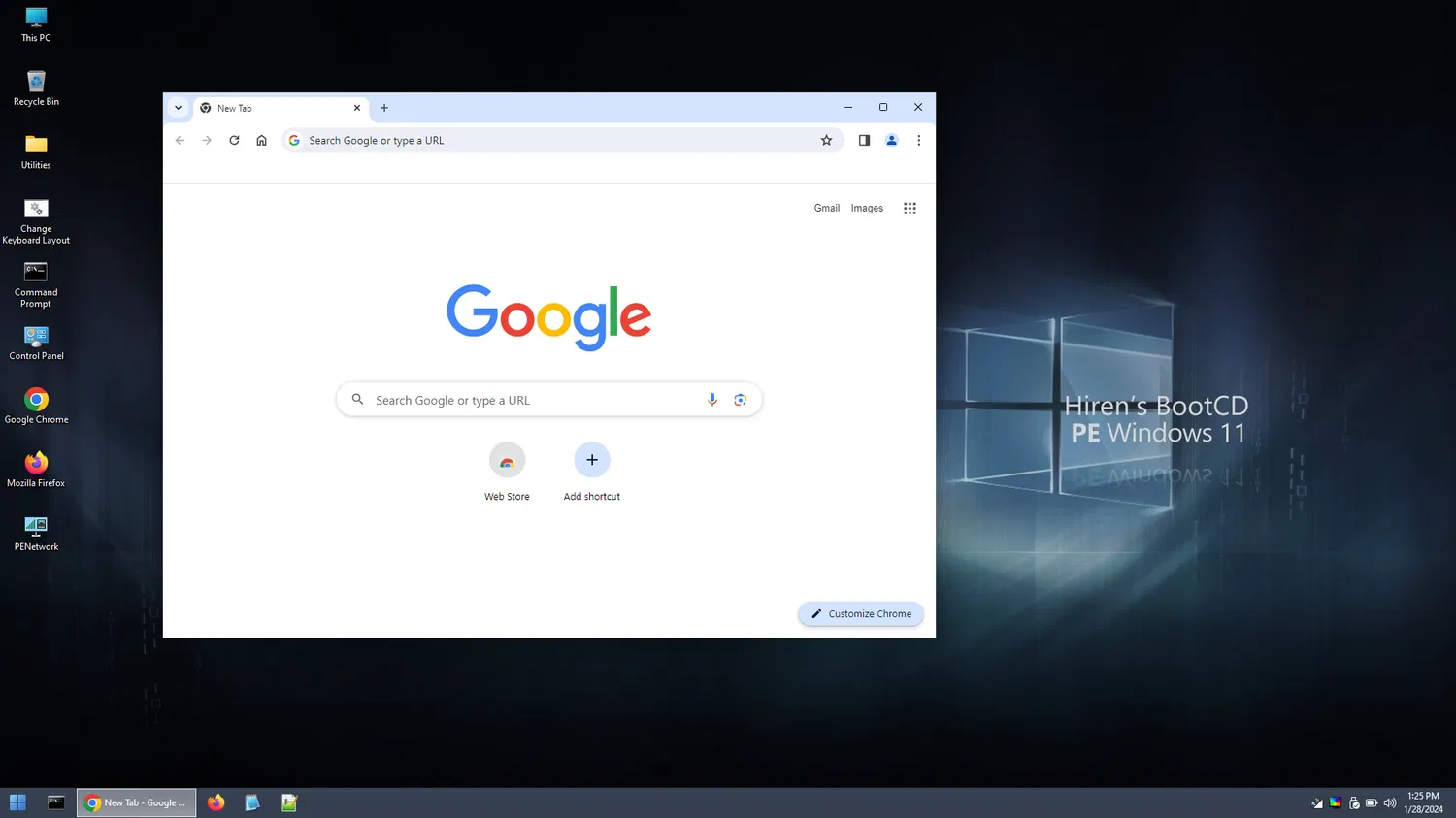The height and width of the screenshot is (818, 1456).
Task: Click Firefox icon in taskbar
Action: click(215, 802)
